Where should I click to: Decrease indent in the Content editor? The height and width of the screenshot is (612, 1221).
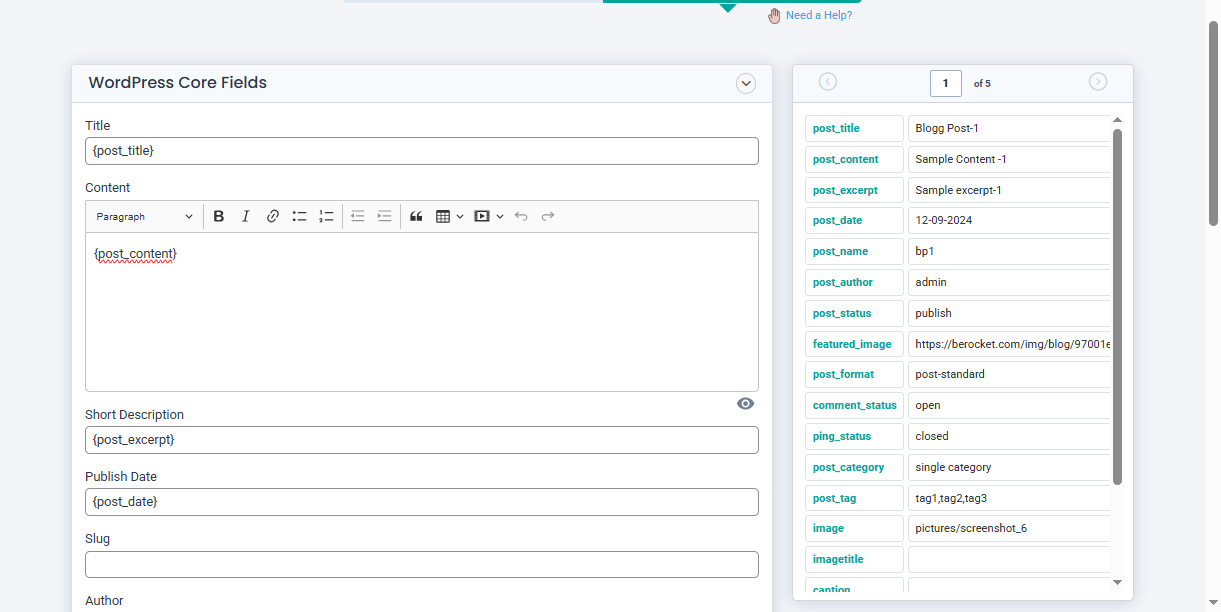pos(357,216)
